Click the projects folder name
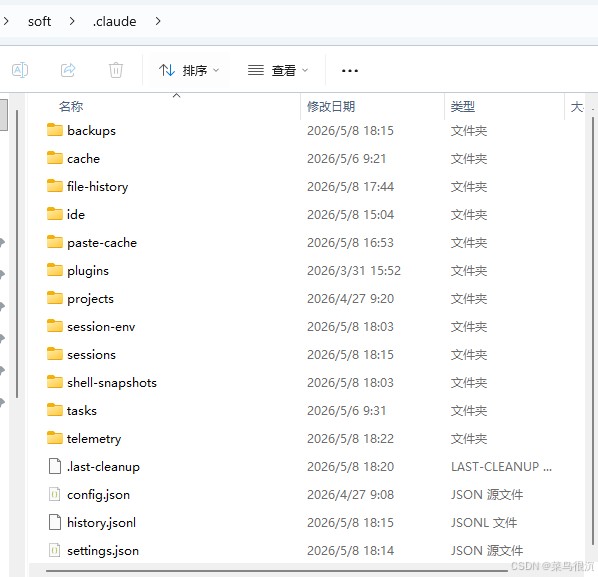This screenshot has width=598, height=577. click(90, 299)
